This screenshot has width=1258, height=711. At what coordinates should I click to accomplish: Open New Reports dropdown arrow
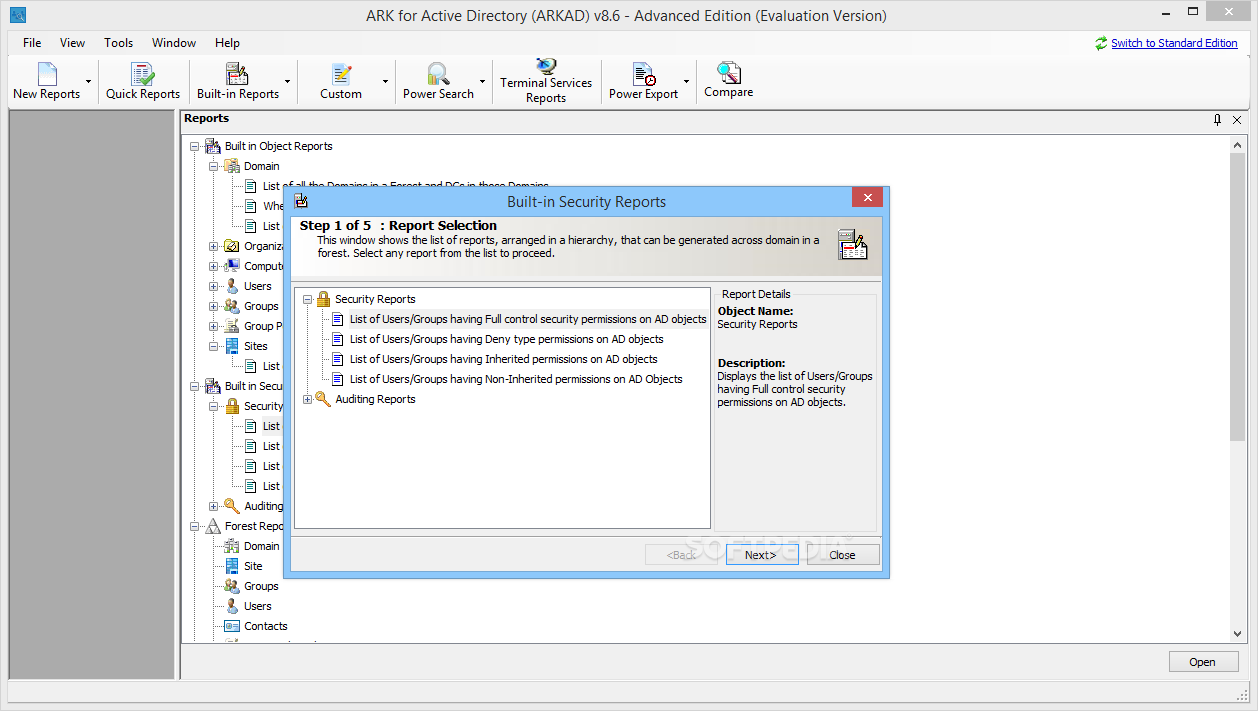(89, 82)
